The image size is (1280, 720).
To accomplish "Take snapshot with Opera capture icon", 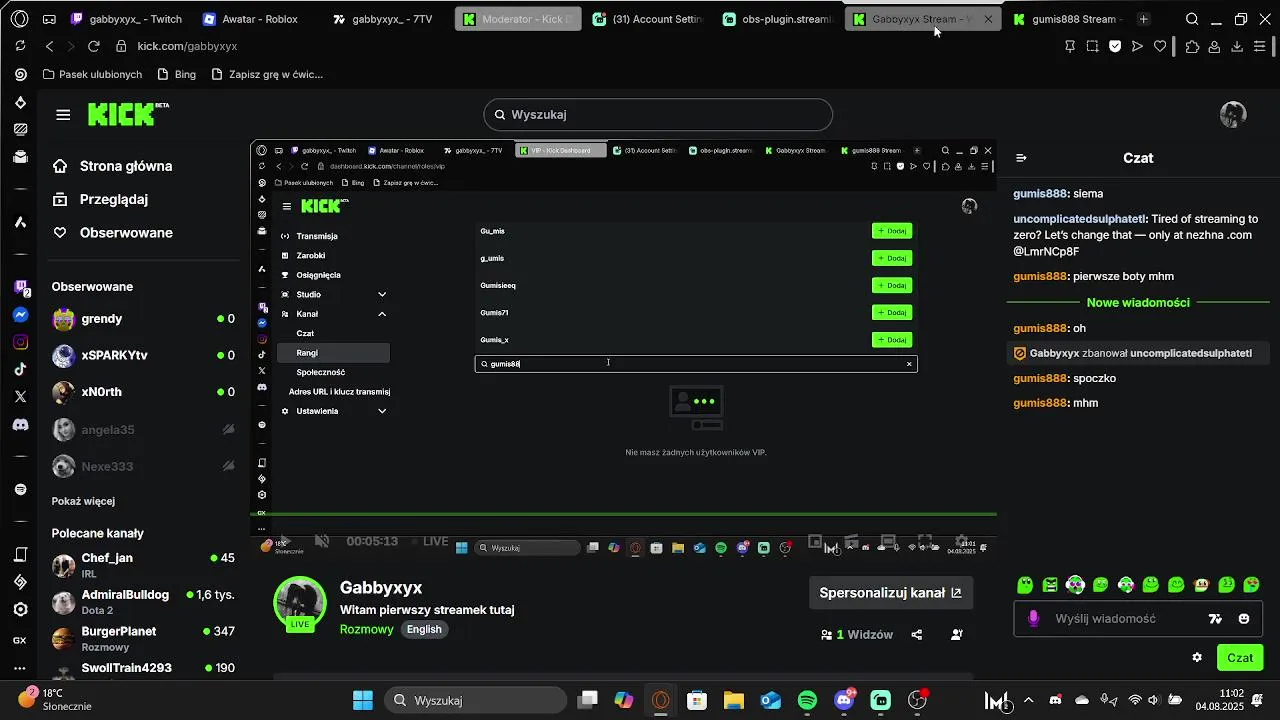I will click(1092, 46).
